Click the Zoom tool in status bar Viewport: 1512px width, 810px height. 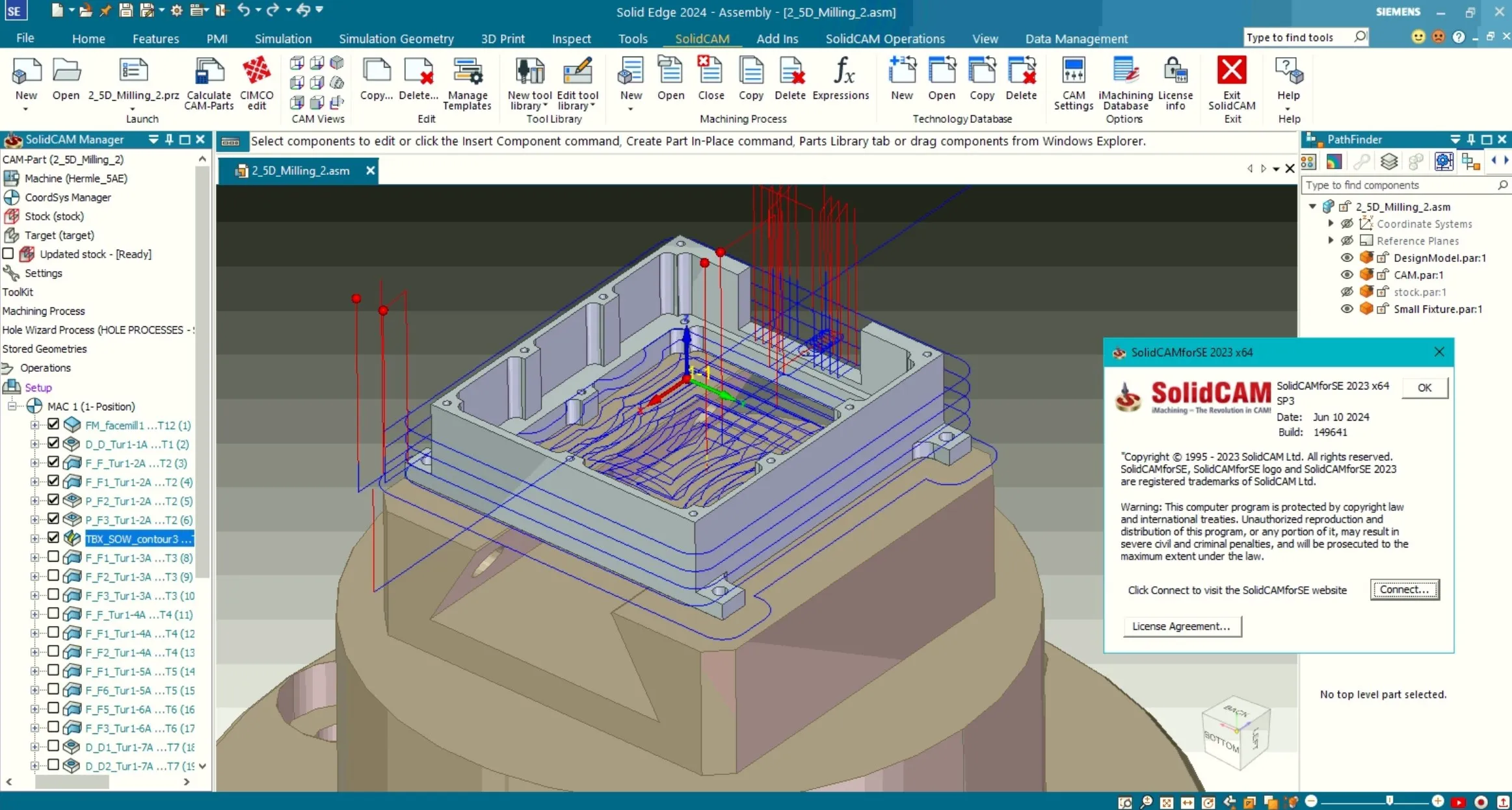(x=1146, y=802)
